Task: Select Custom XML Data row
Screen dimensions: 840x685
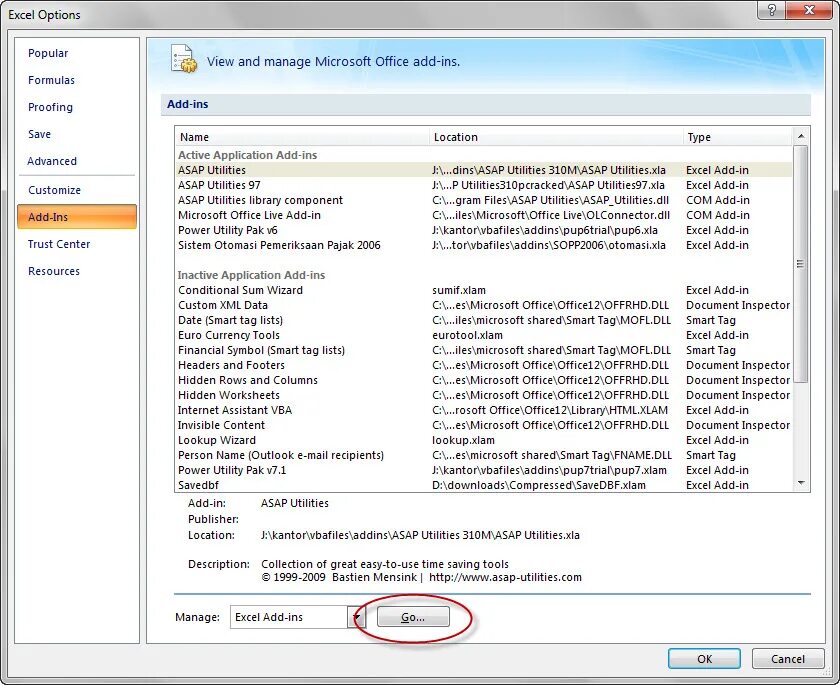Action: (x=484, y=305)
